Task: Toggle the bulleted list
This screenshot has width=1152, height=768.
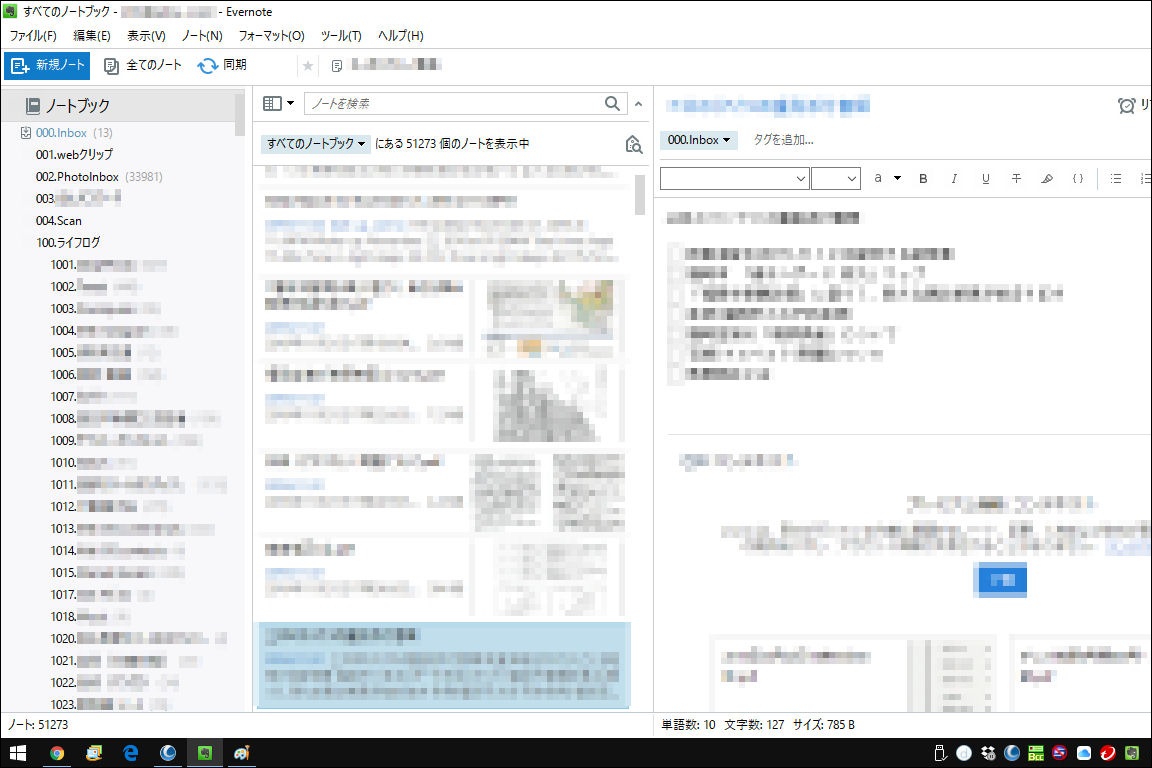Action: tap(1116, 179)
